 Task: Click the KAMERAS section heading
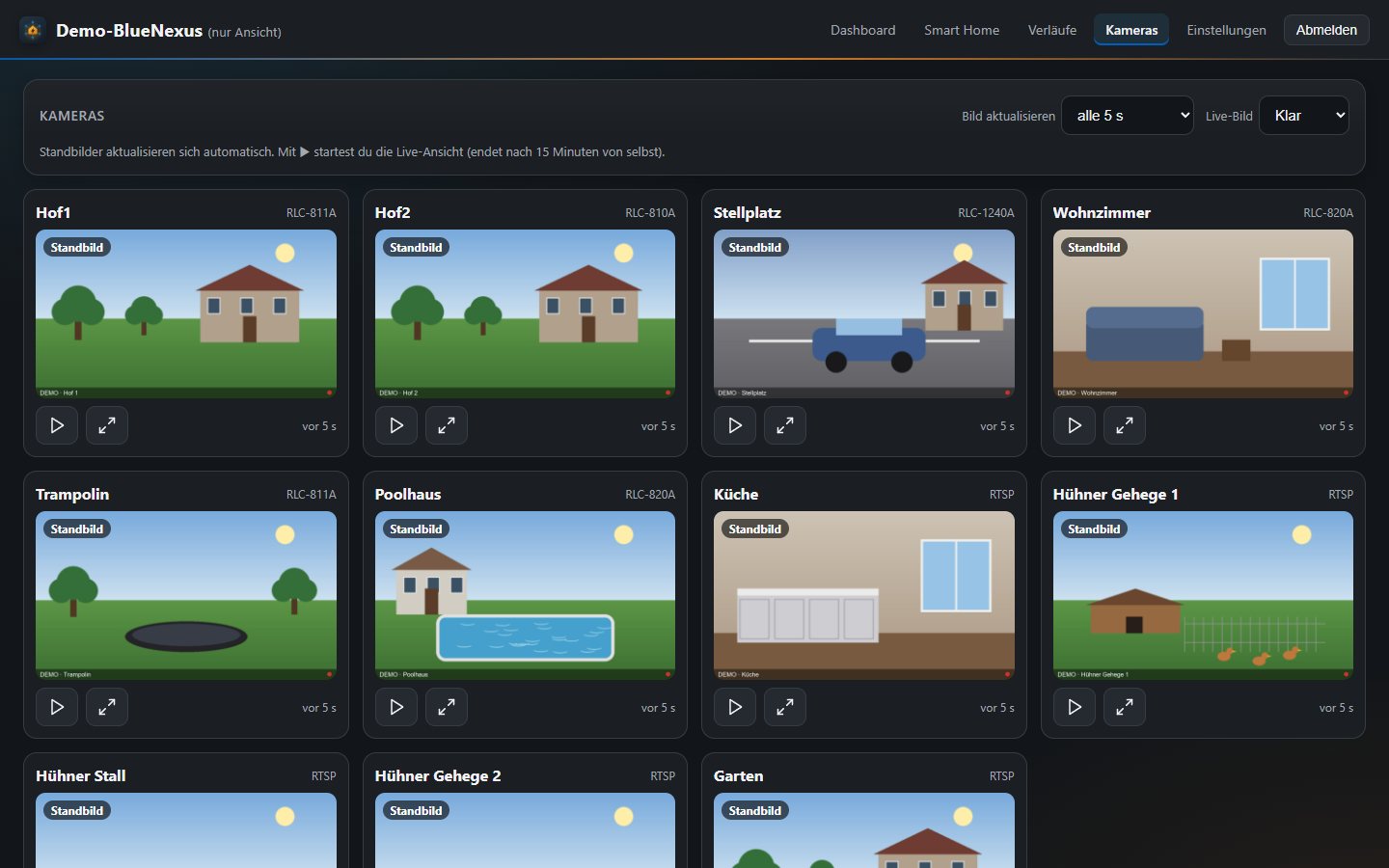(x=72, y=116)
